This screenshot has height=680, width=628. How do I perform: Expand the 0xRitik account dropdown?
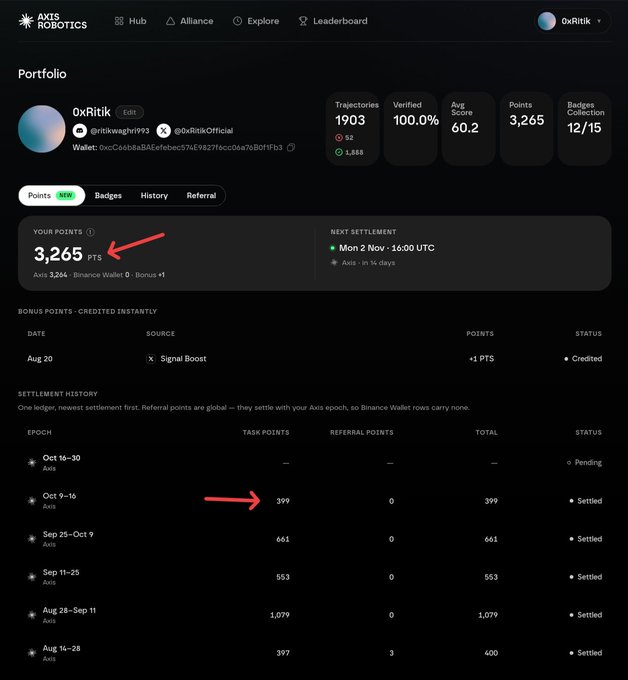click(572, 21)
